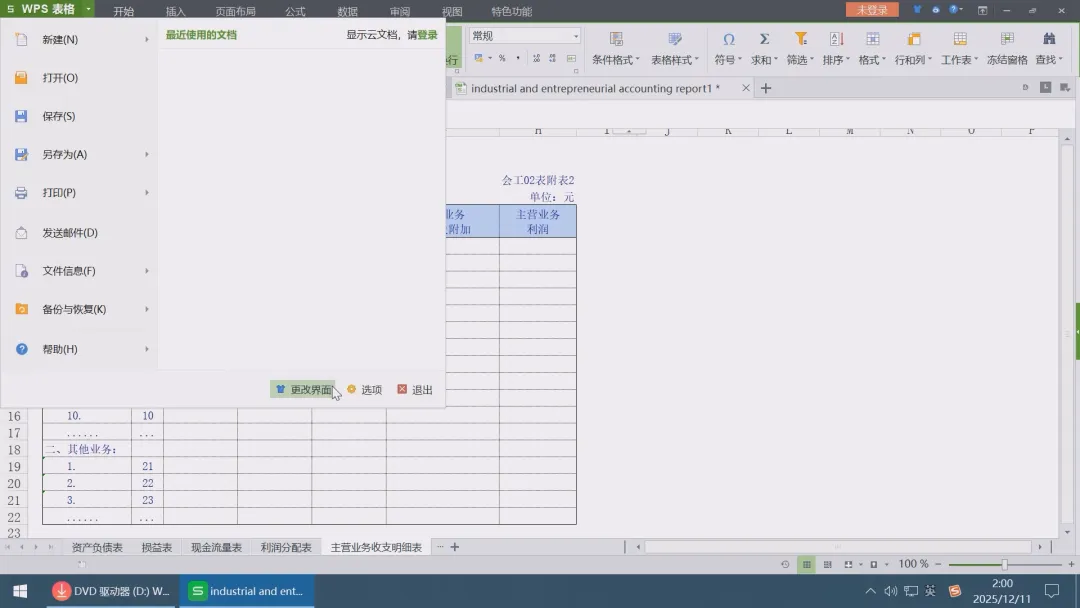Screen dimensions: 1080x608
Task: Select the 另存为(A) menu item
Action: [79, 155]
